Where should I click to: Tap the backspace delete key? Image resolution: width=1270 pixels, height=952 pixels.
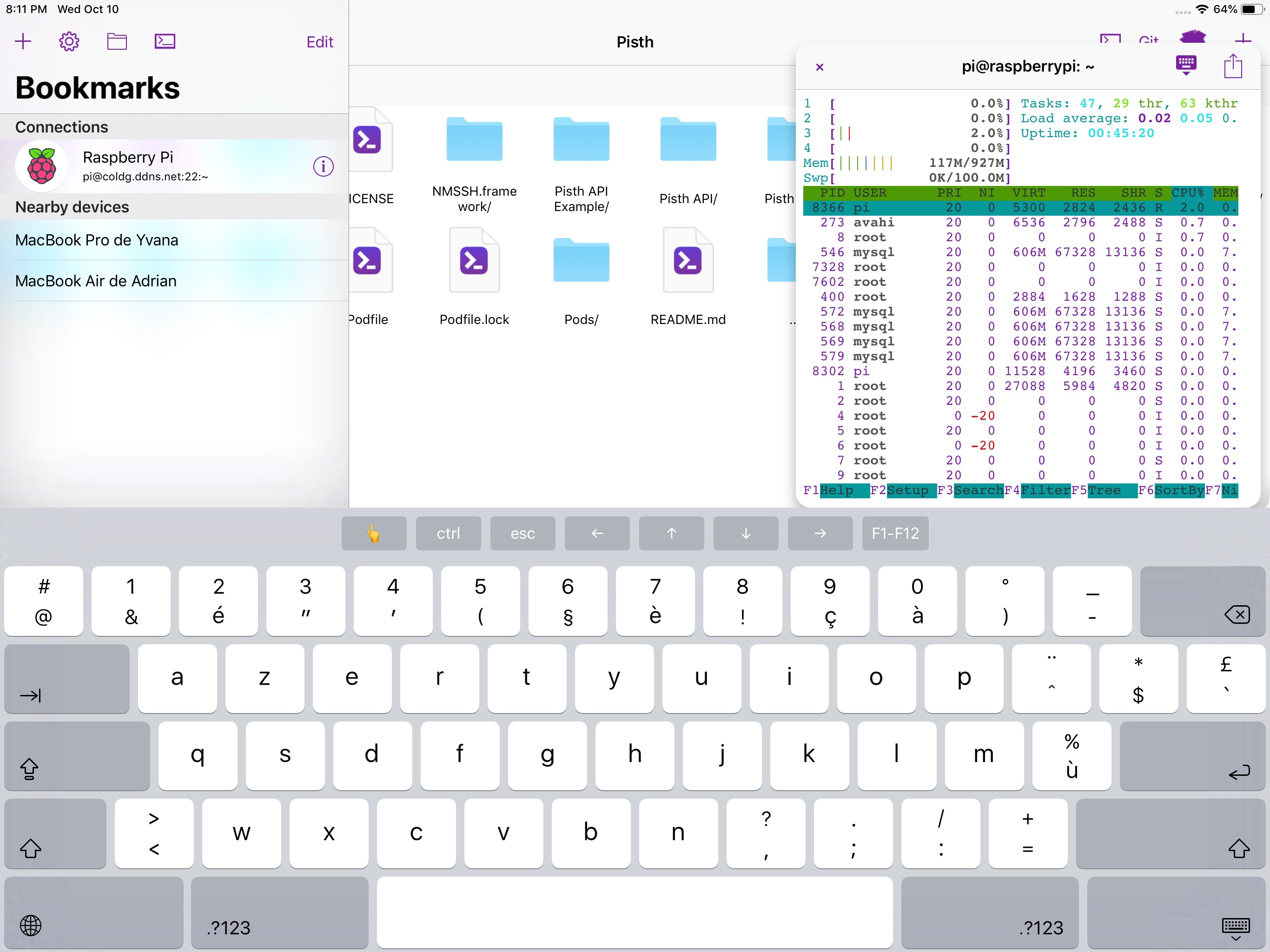pyautogui.click(x=1202, y=601)
